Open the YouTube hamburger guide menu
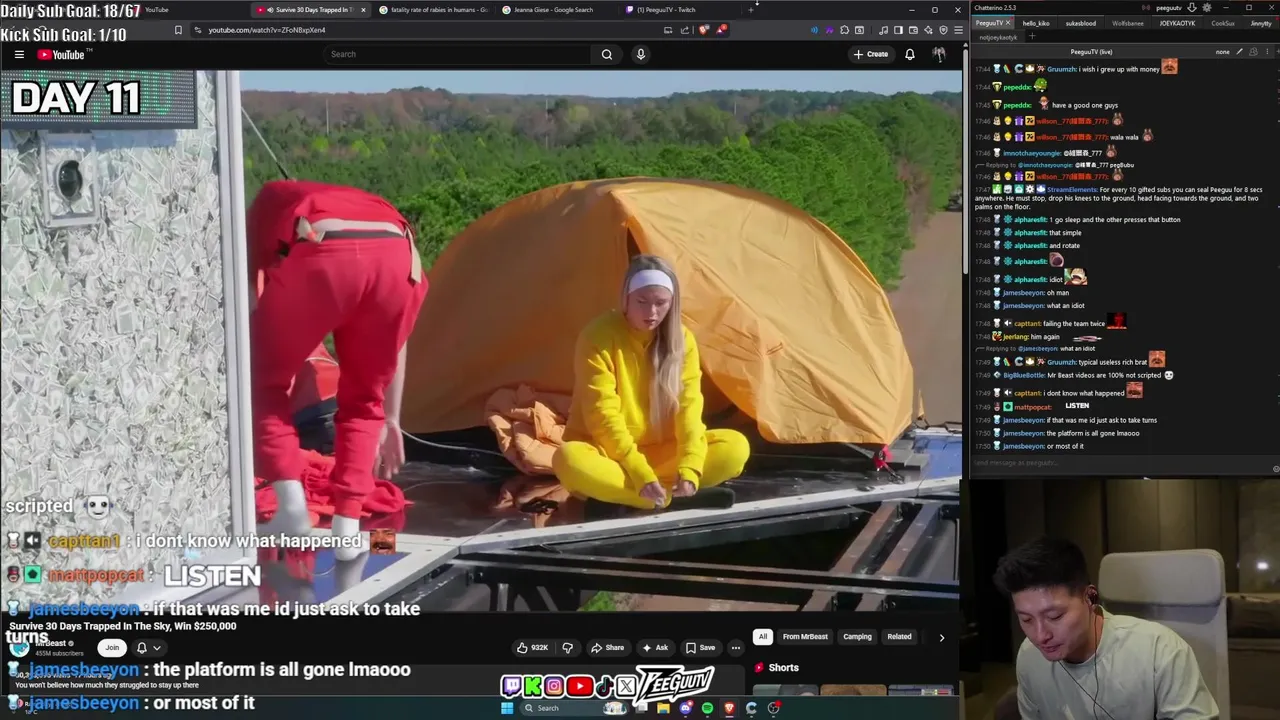This screenshot has width=1280, height=720. (19, 54)
